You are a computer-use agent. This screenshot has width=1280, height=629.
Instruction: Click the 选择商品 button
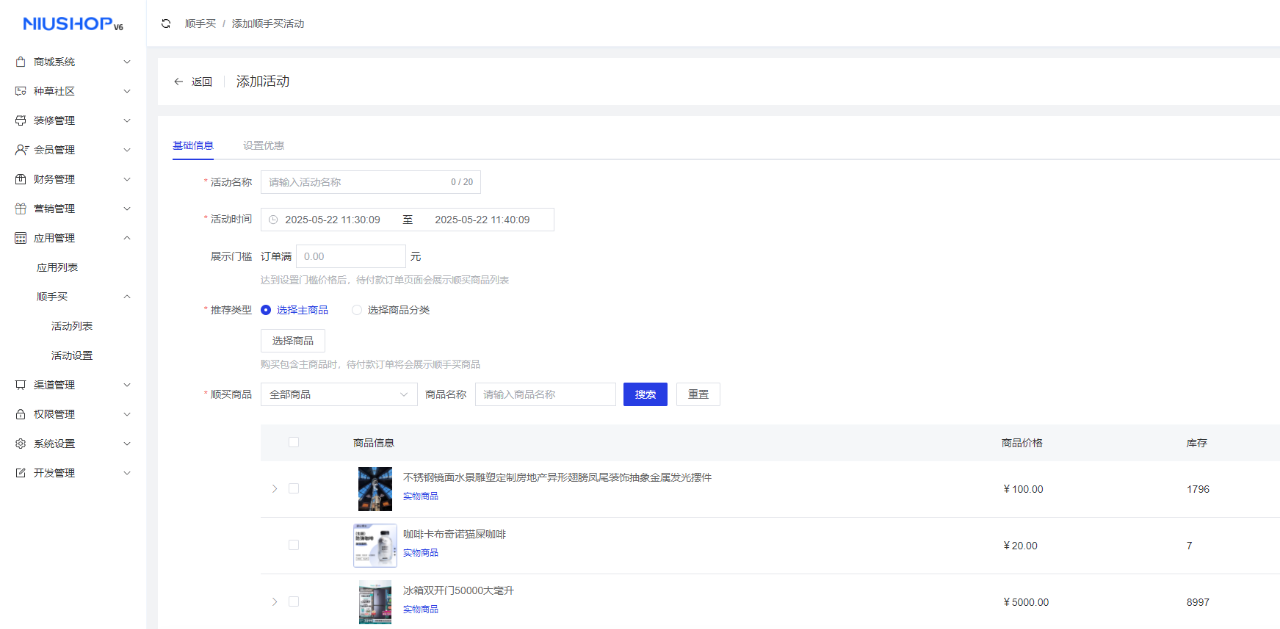coord(293,341)
